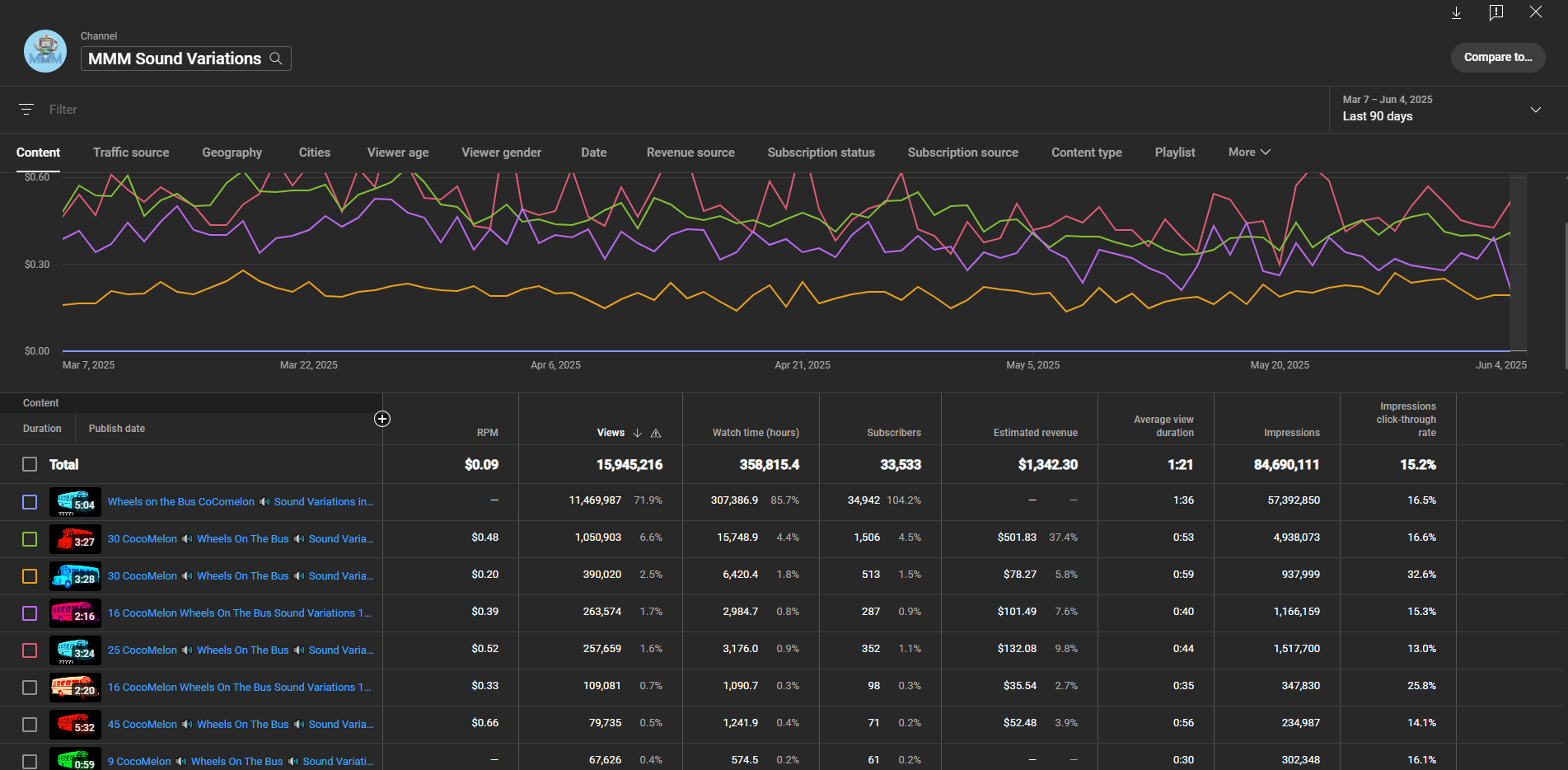The width and height of the screenshot is (1568, 770).
Task: Sort by Average view duration column
Action: 1163,426
